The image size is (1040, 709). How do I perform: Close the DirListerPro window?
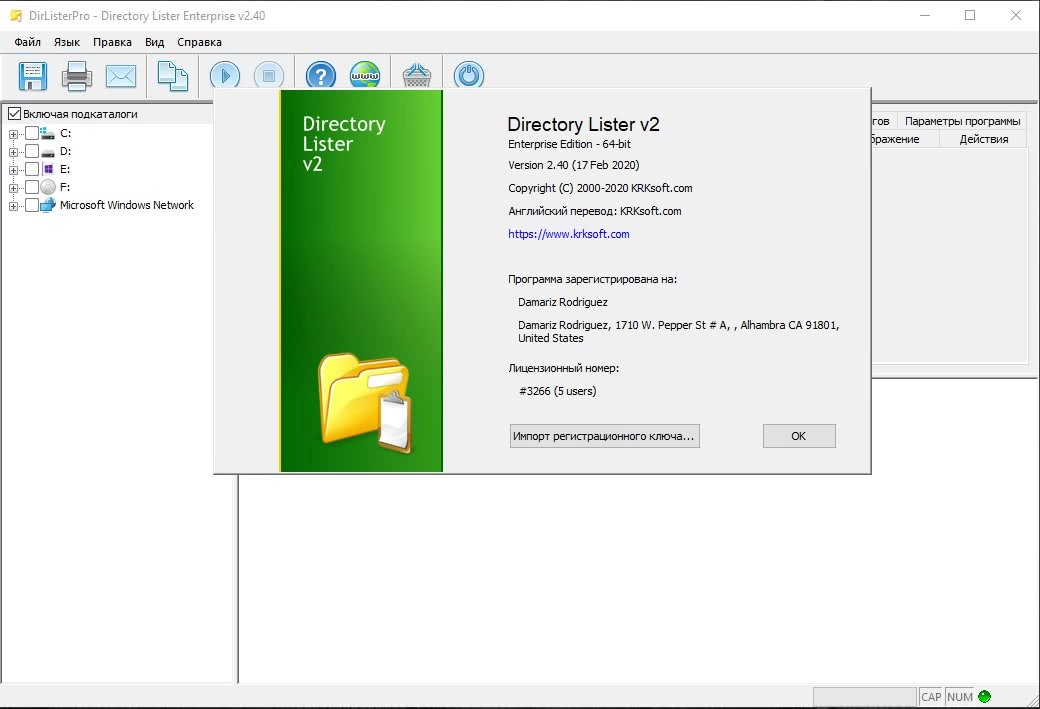[1015, 15]
